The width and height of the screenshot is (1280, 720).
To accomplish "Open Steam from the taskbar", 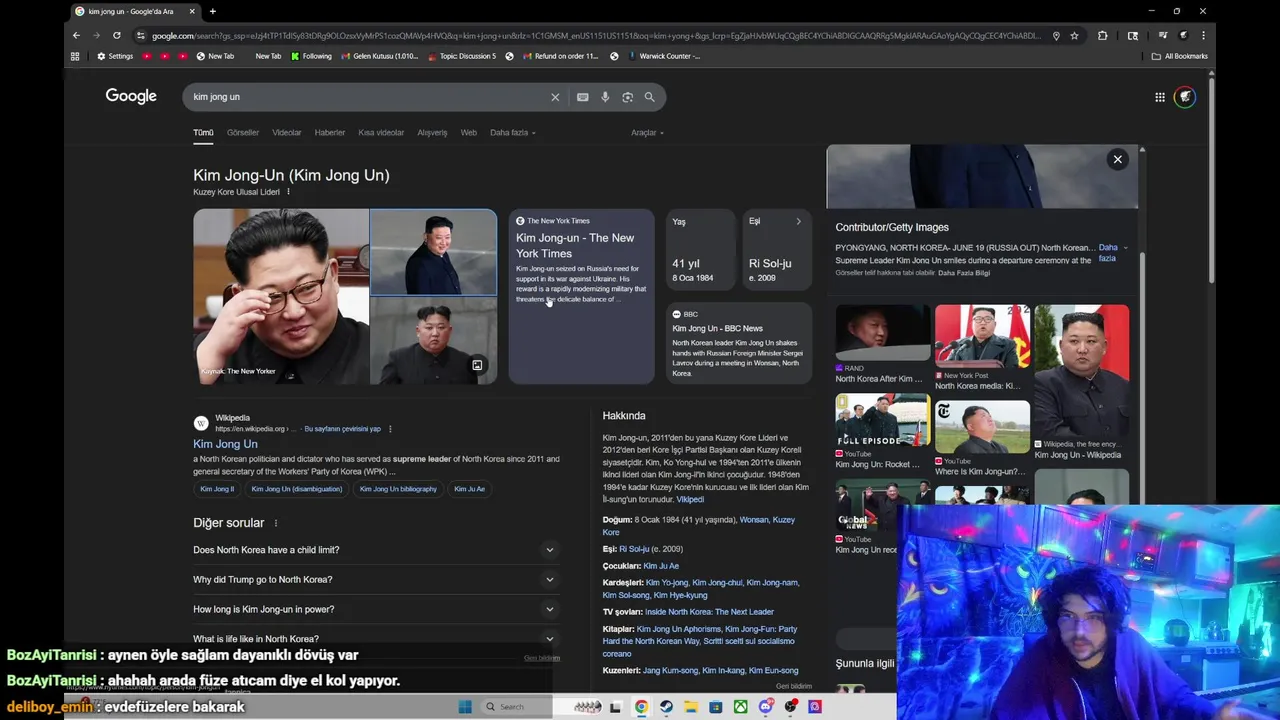I will tap(666, 707).
